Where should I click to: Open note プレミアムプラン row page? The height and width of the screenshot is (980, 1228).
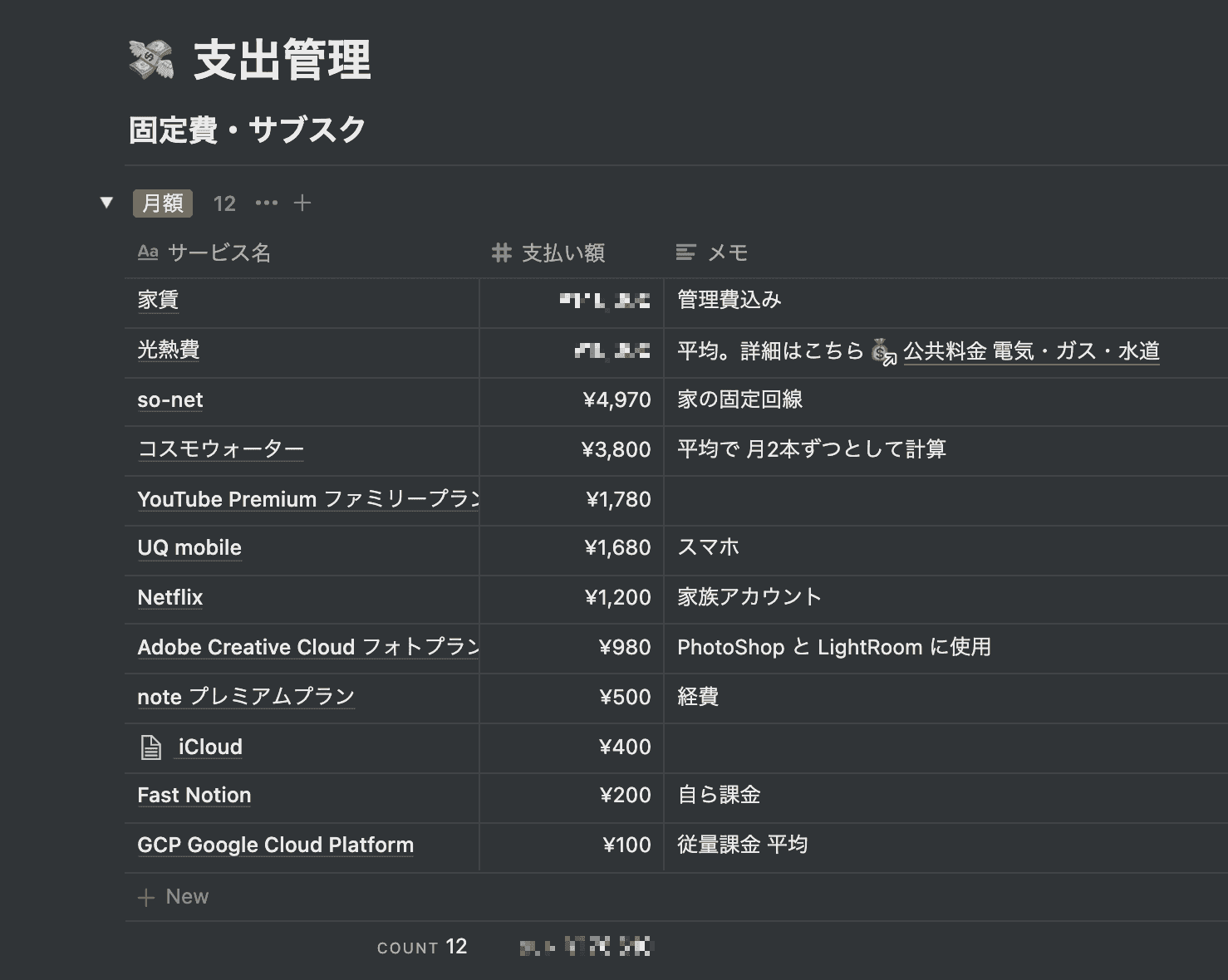(x=246, y=697)
